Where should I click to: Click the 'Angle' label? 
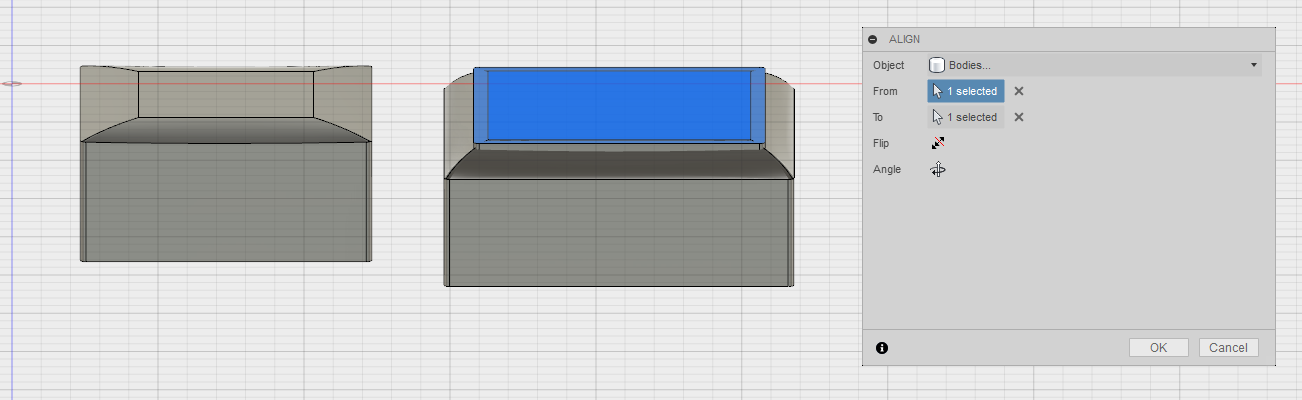(x=887, y=169)
